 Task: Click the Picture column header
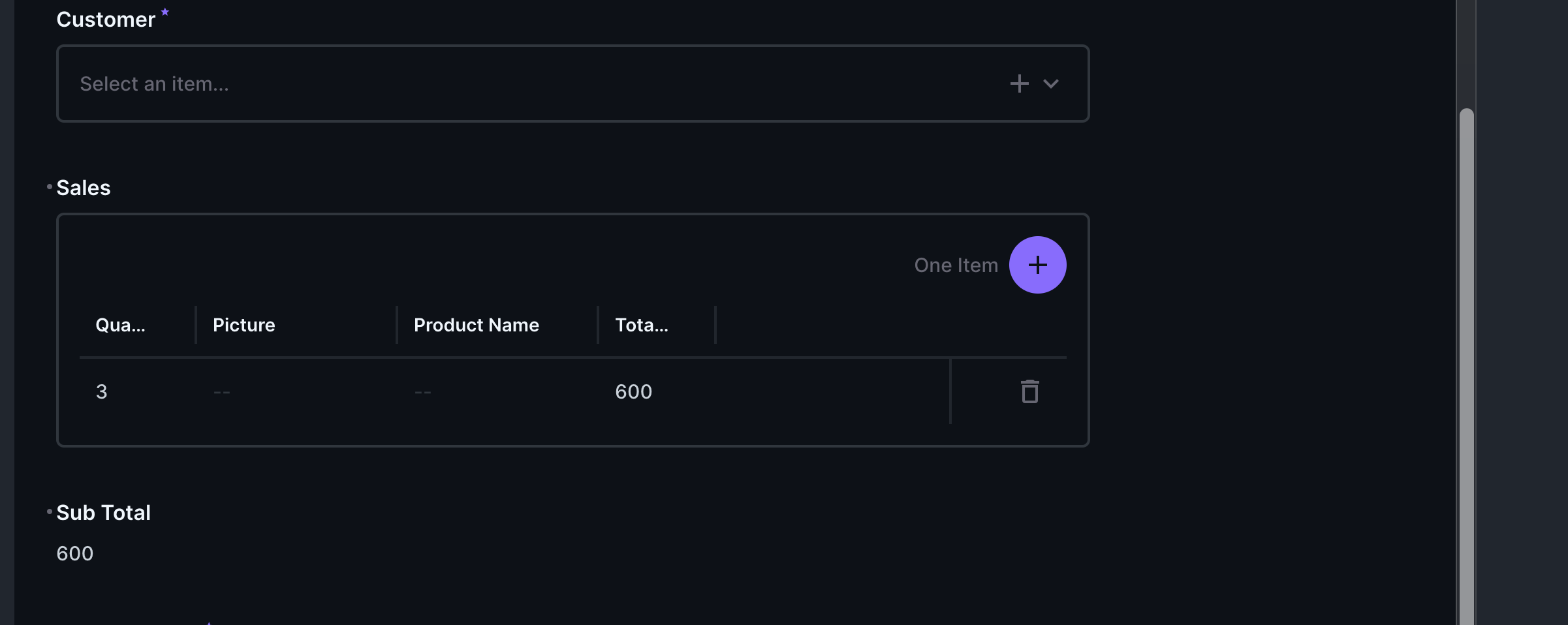pos(243,325)
